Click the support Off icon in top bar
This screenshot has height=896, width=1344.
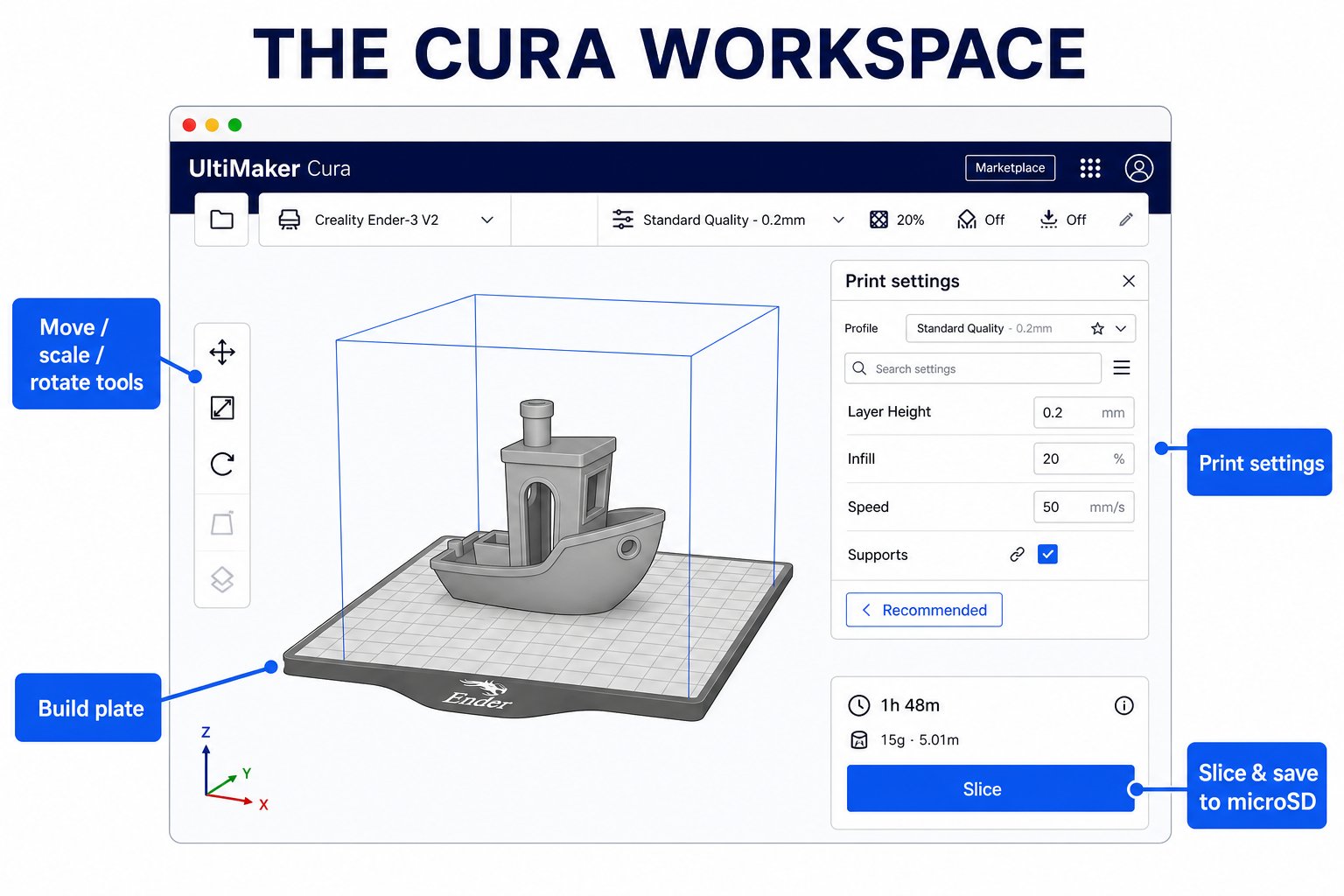pos(967,220)
